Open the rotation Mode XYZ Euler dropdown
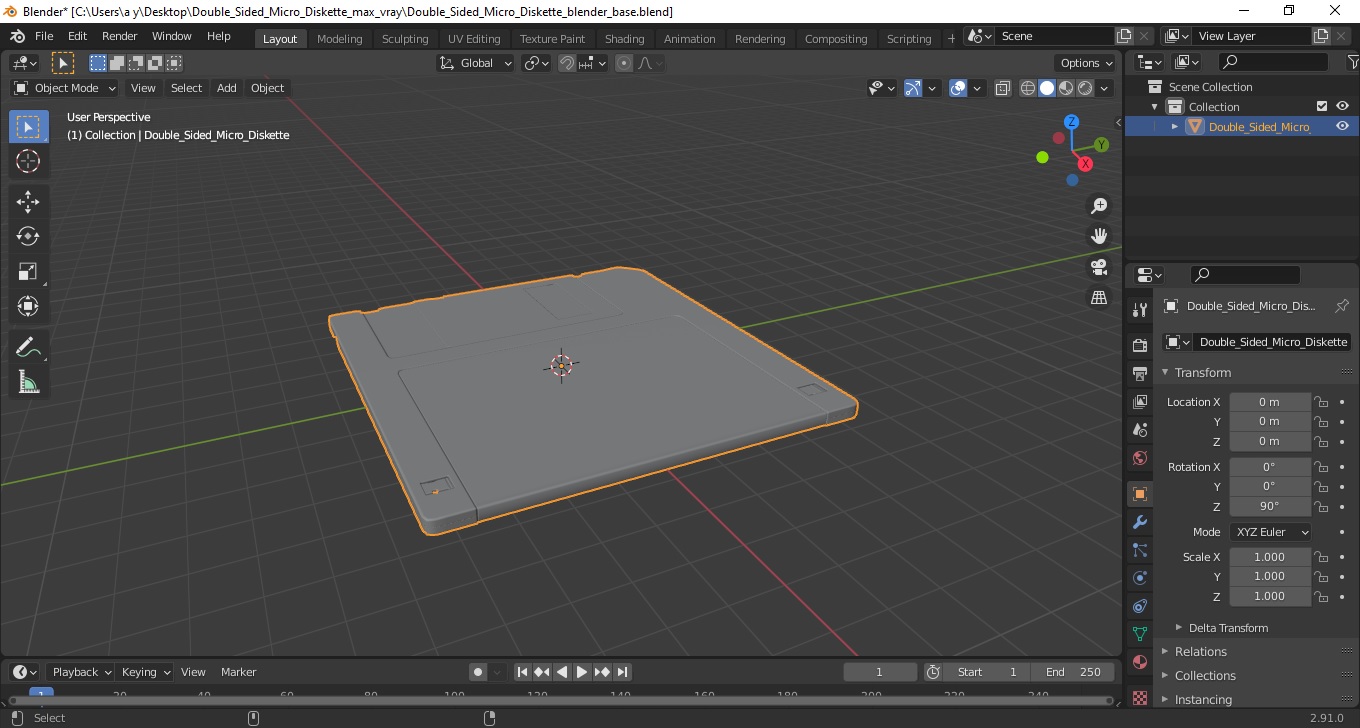This screenshot has height=728, width=1360. point(1270,532)
